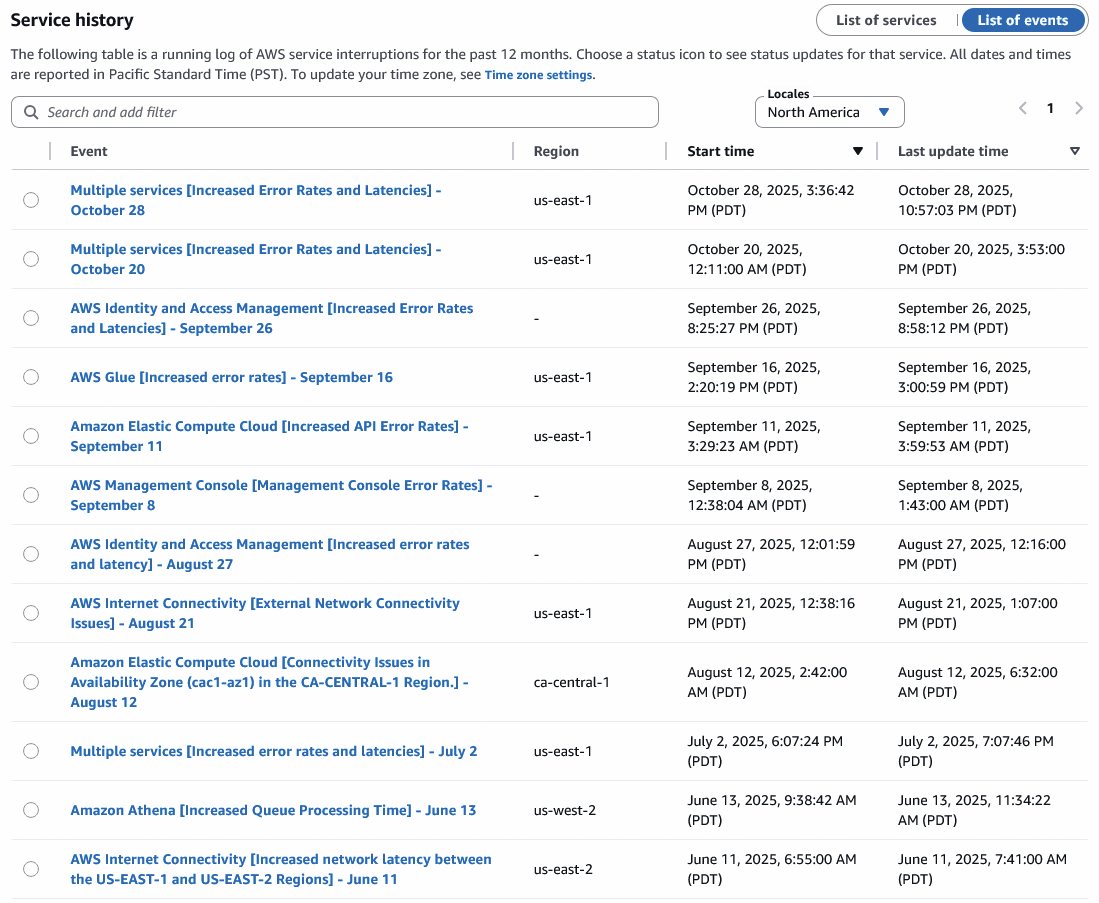
Task: Open the Locales dropdown
Action: click(829, 113)
